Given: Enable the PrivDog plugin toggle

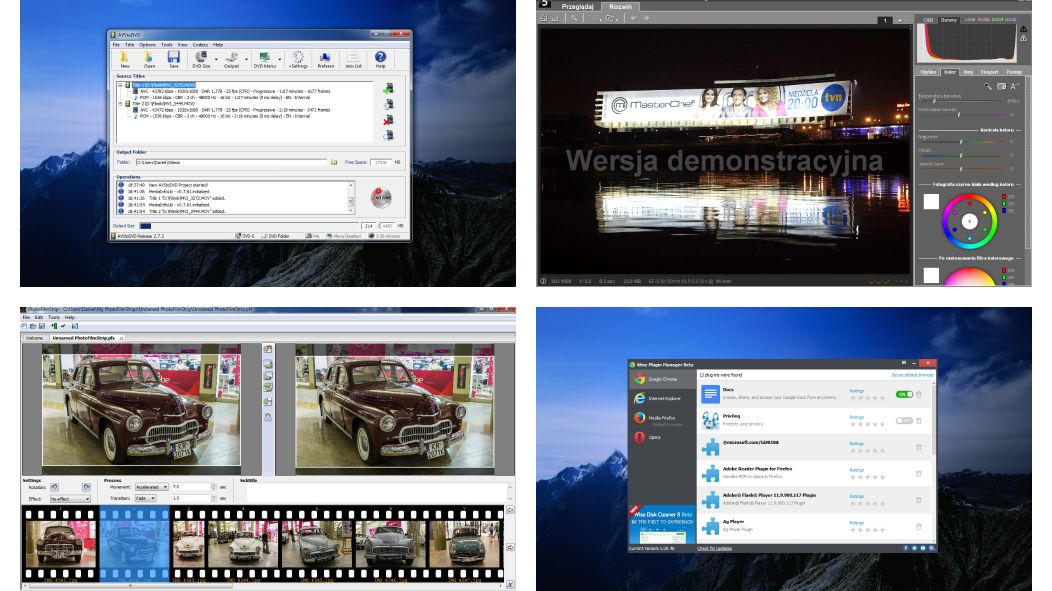Looking at the screenshot, I should 904,421.
